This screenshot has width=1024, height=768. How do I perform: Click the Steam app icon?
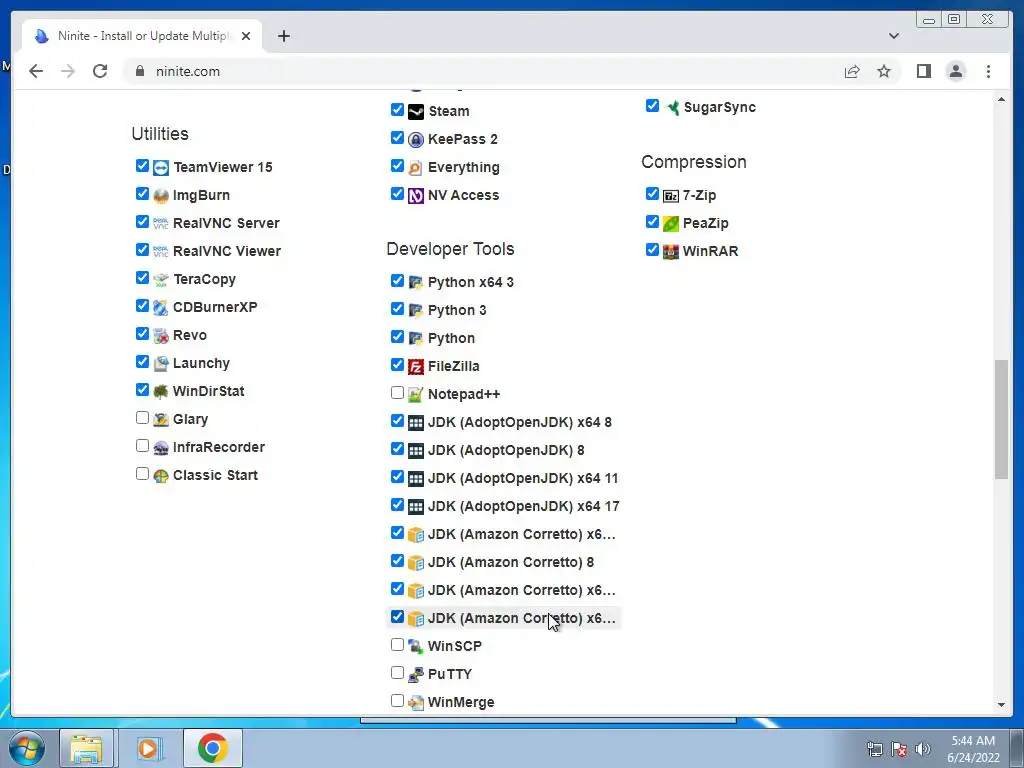[x=416, y=112]
